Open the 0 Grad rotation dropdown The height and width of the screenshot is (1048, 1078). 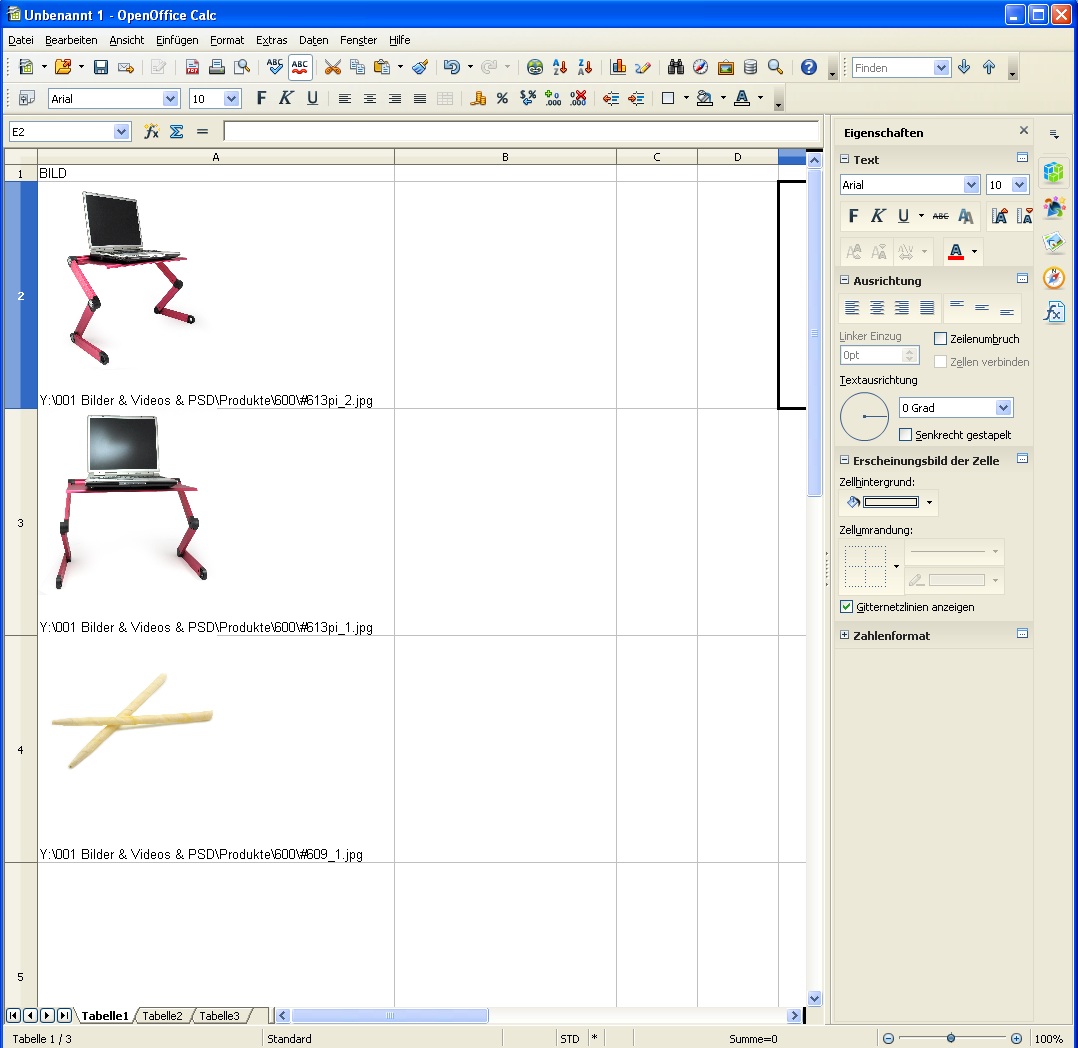(1003, 408)
